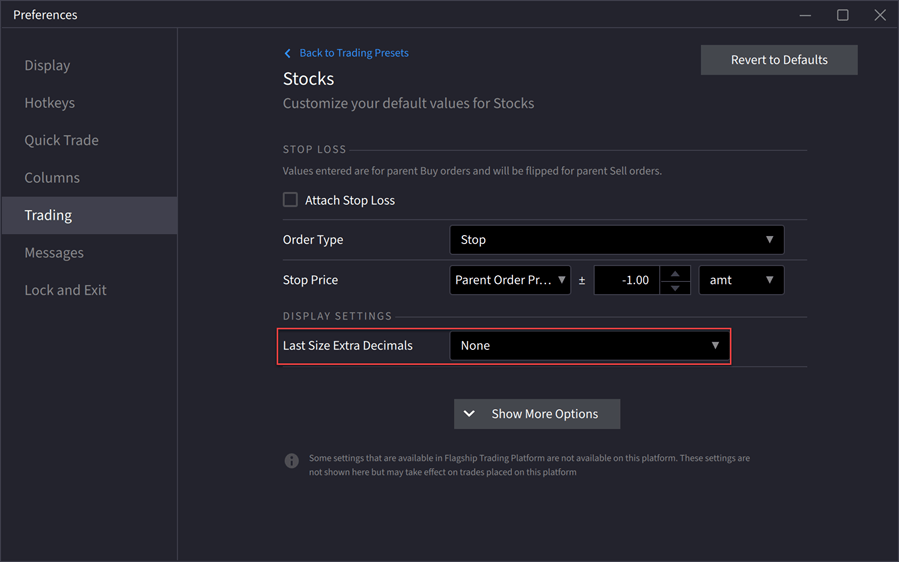Expand the Last Size Extra Decimals dropdown
Image resolution: width=899 pixels, height=562 pixels.
click(x=589, y=346)
